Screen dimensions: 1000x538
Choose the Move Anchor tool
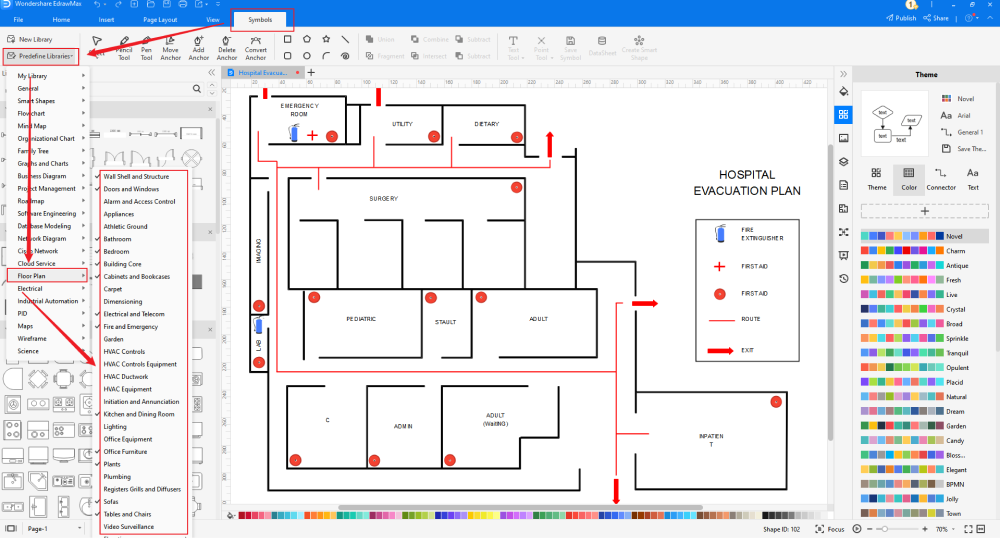point(170,48)
